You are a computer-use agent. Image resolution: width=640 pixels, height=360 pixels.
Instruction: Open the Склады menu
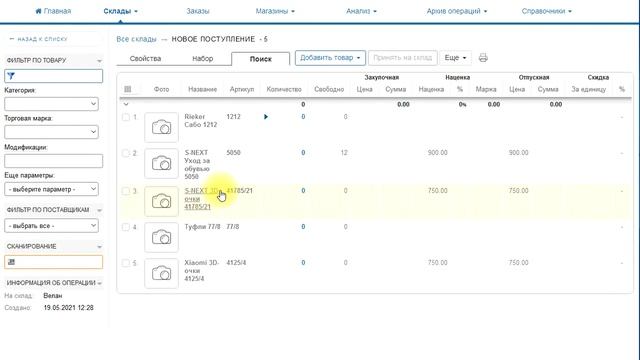(120, 11)
